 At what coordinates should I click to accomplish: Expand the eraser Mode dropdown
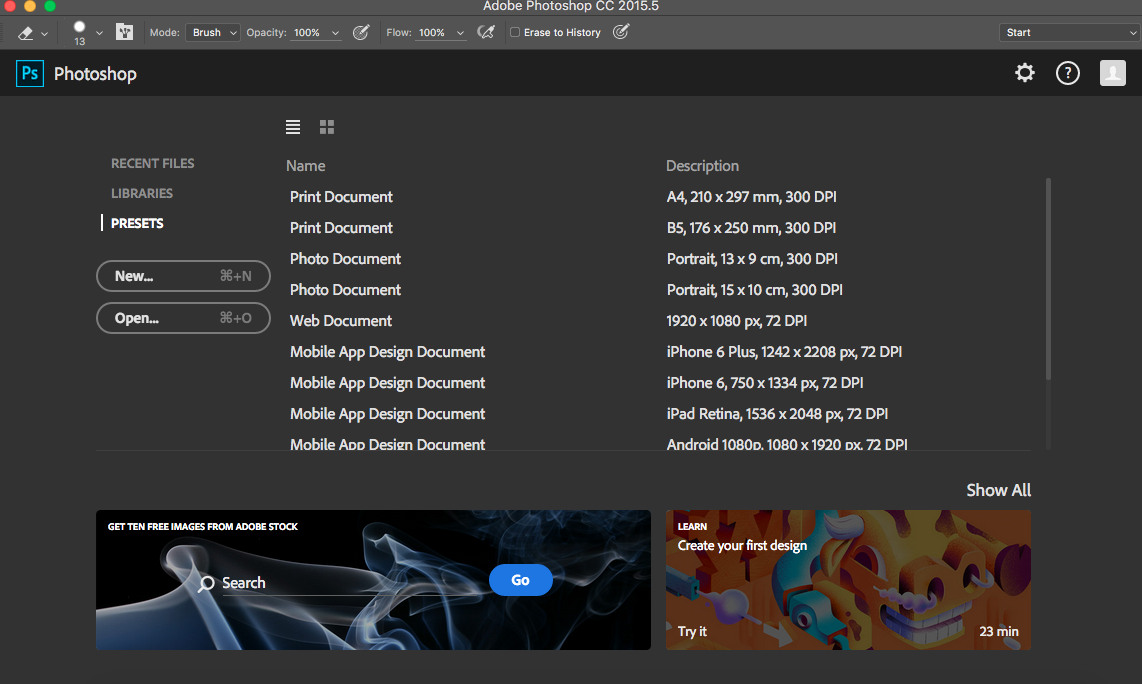point(213,33)
